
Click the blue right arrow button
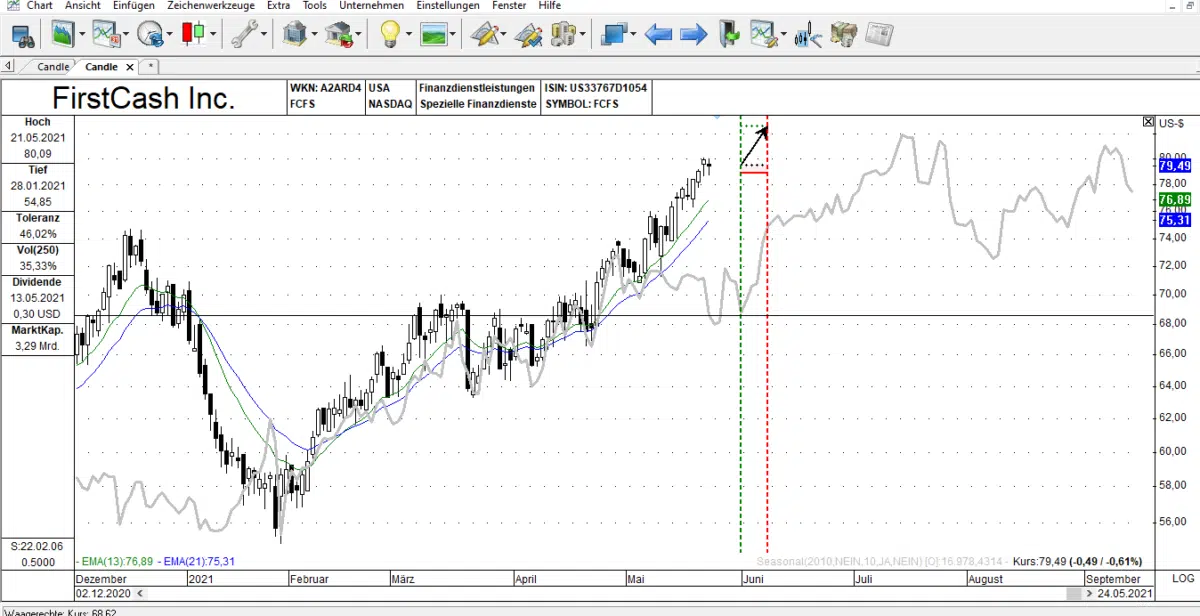[x=694, y=35]
